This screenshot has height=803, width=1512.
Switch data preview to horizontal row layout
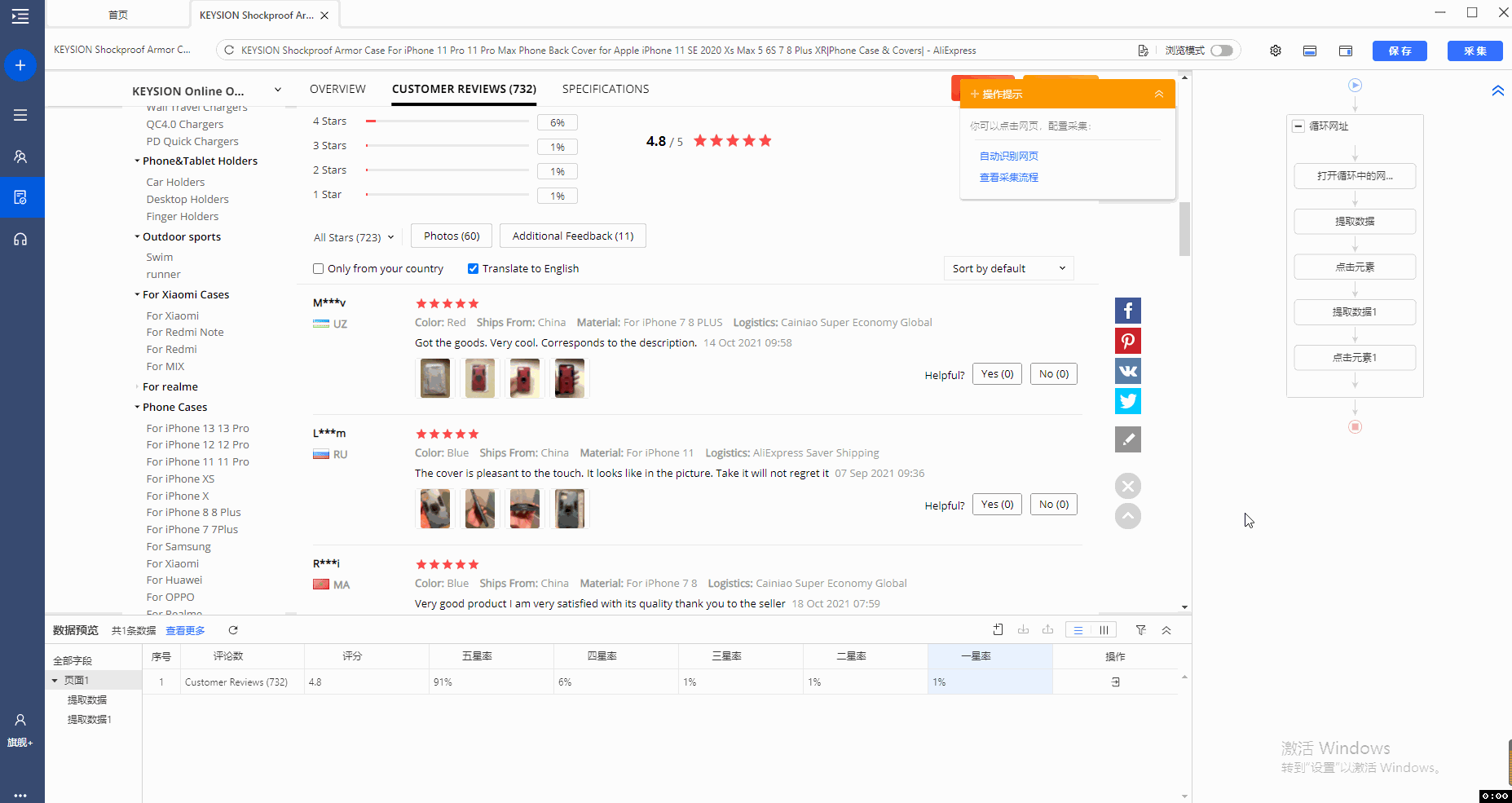(1078, 630)
